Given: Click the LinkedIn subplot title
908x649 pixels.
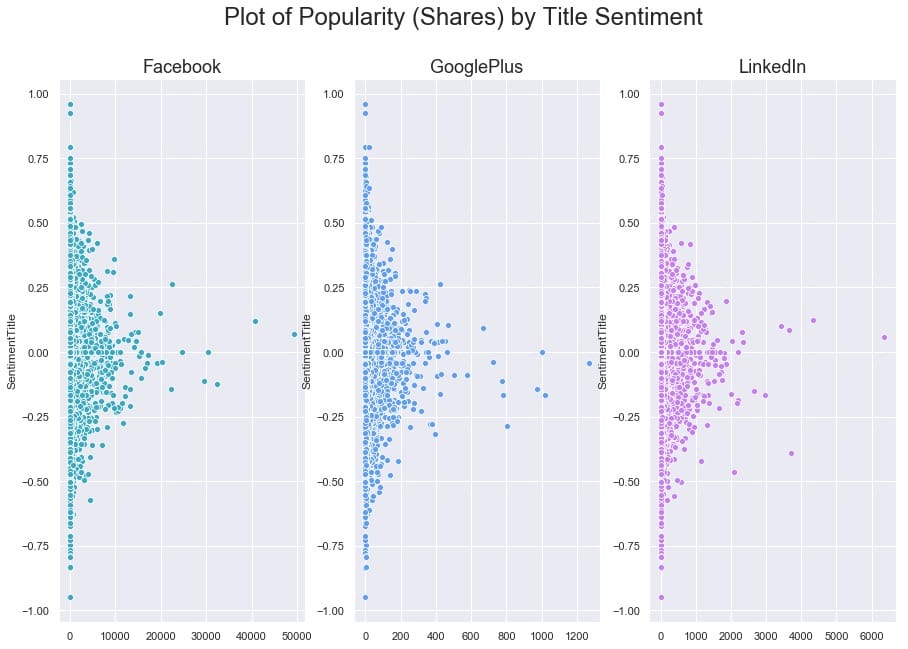Looking at the screenshot, I should click(772, 68).
